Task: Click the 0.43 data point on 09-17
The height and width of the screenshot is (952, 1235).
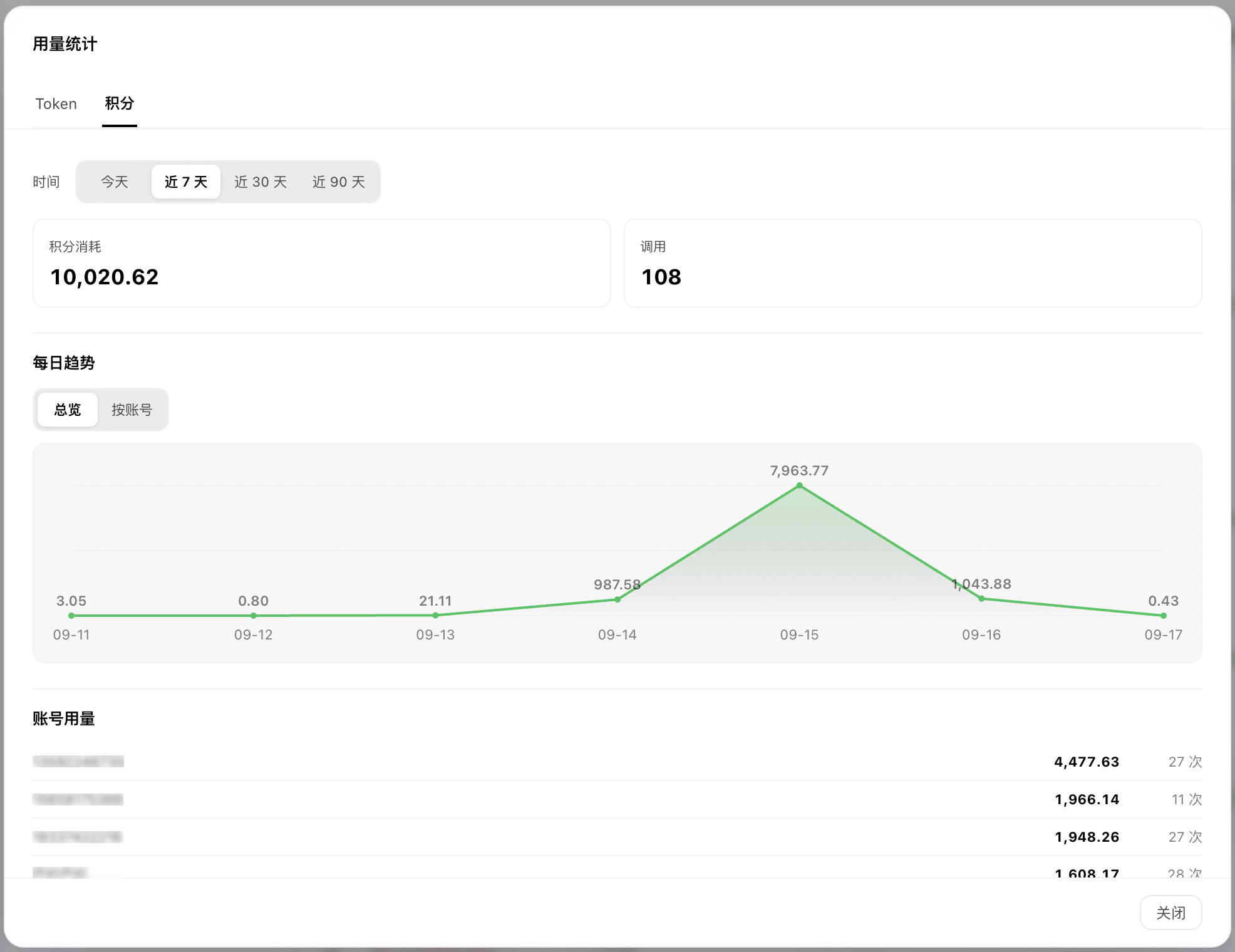Action: (1163, 616)
